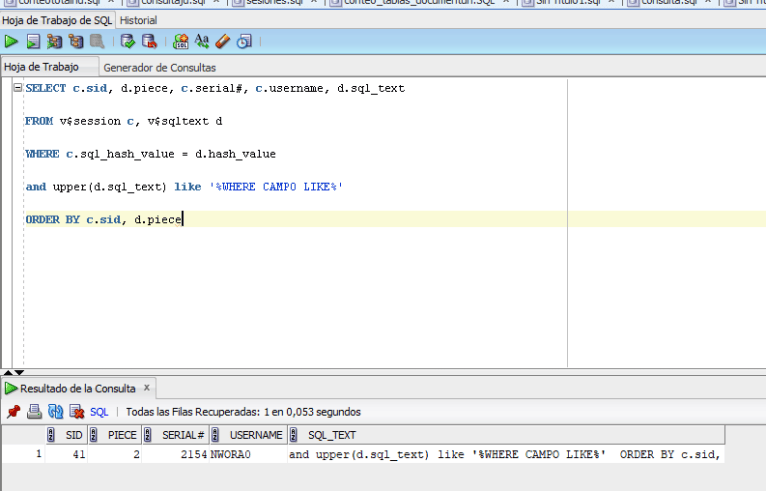Pin the query result with the red pushpin

coord(13,412)
